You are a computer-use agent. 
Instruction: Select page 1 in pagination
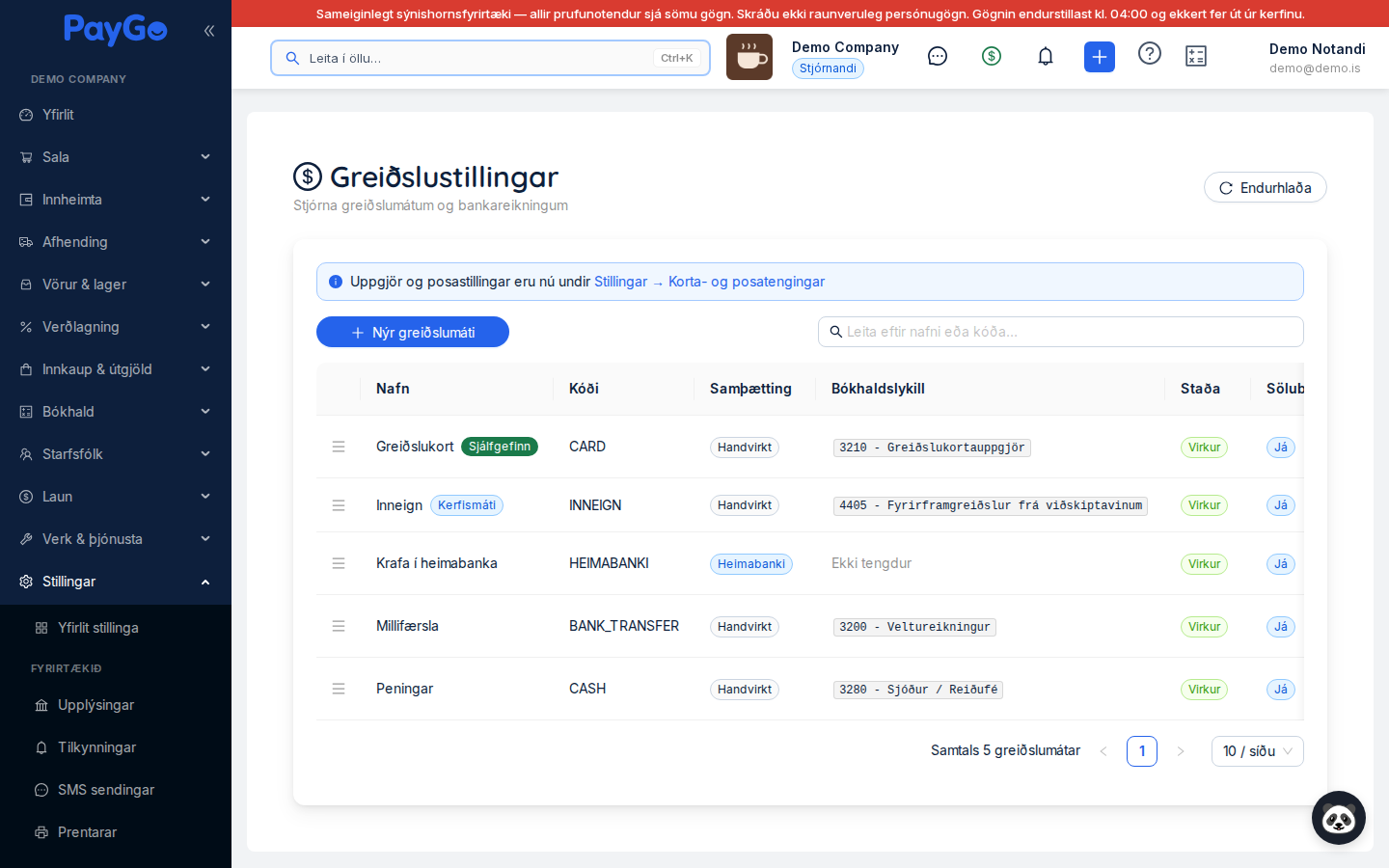point(1142,751)
